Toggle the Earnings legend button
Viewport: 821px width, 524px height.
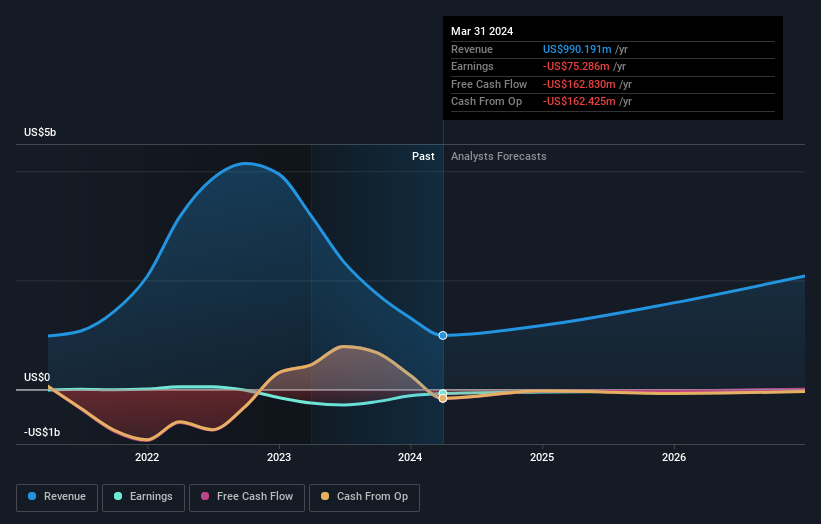[143, 497]
